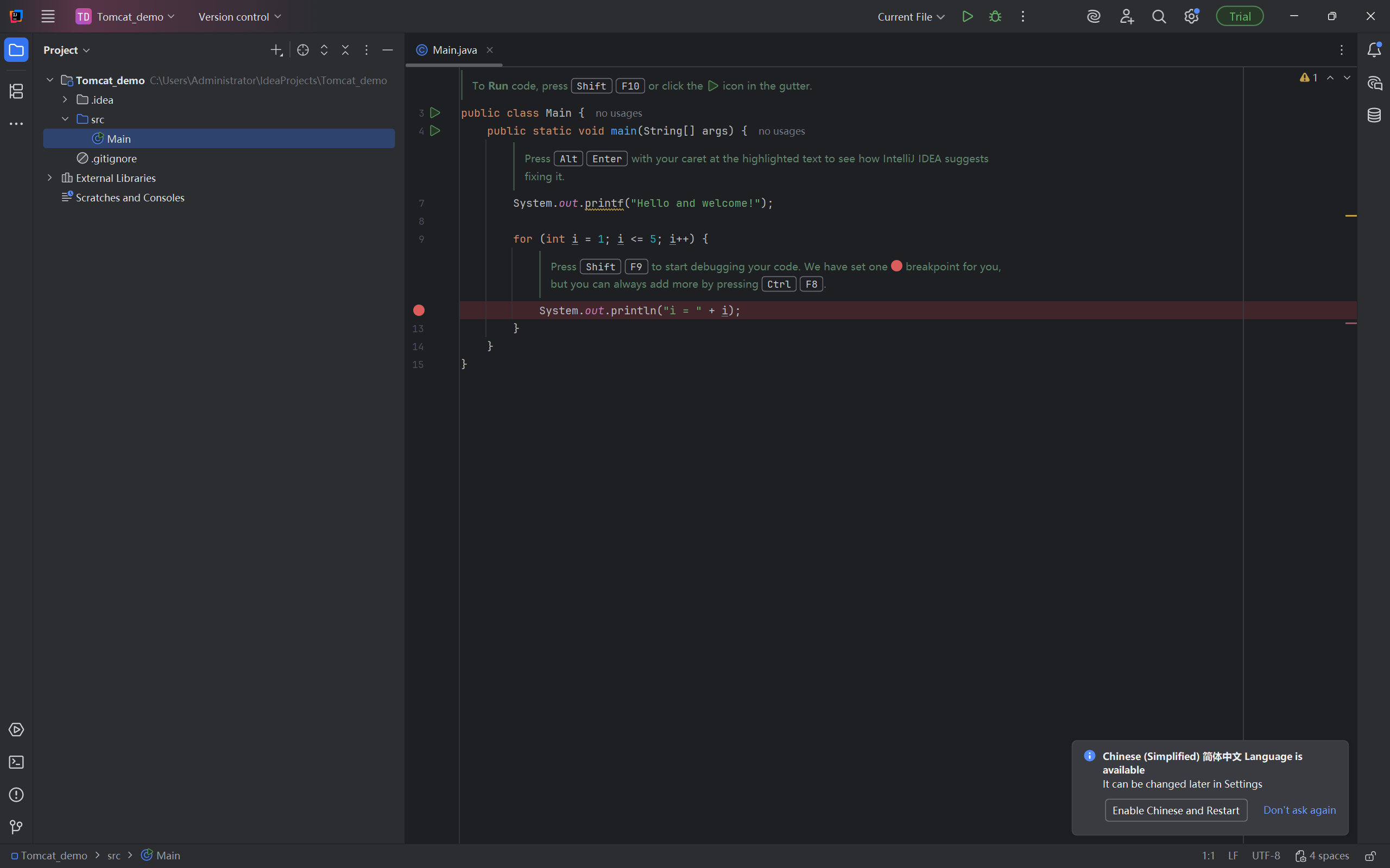The width and height of the screenshot is (1390, 868).
Task: Open Current File run configuration dropdown
Action: [911, 17]
